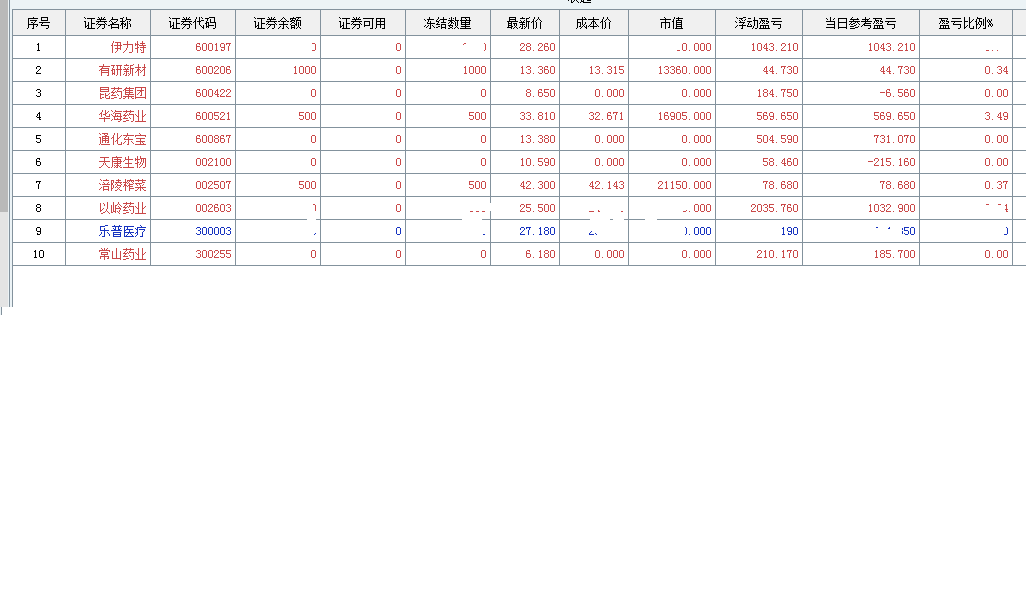The height and width of the screenshot is (614, 1026).
Task: Click stock code 300003
Action: [x=213, y=231]
